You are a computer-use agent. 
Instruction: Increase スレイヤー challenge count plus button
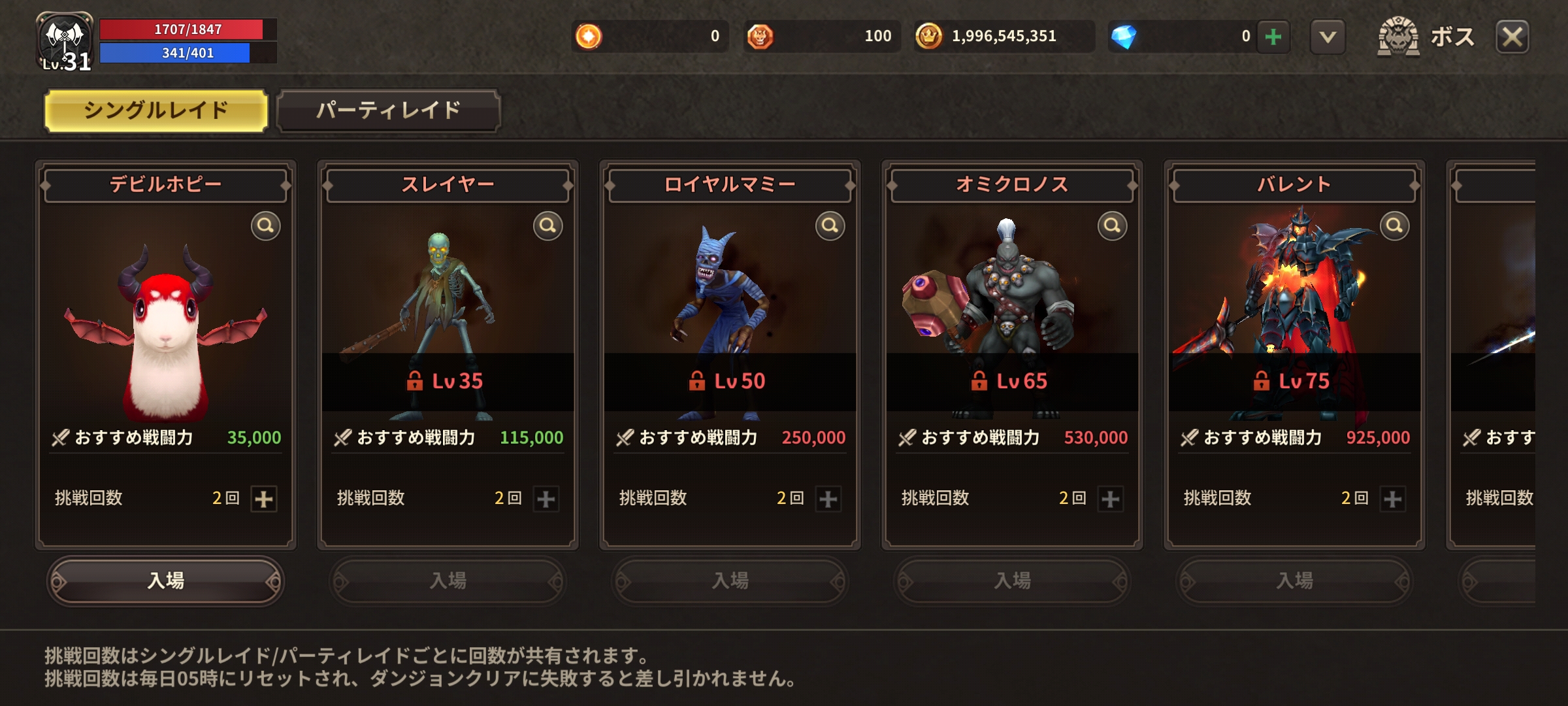[x=546, y=499]
